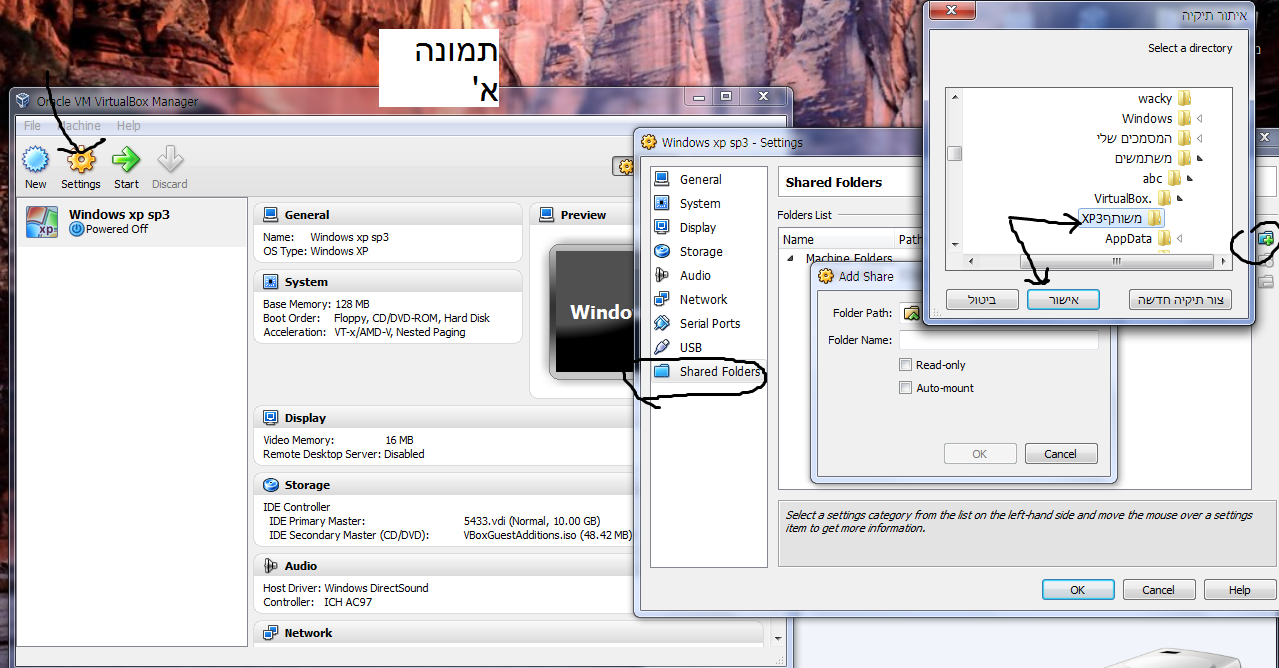Select the AppData folder in directory tree
Image resolution: width=1279 pixels, height=668 pixels.
[x=1138, y=239]
